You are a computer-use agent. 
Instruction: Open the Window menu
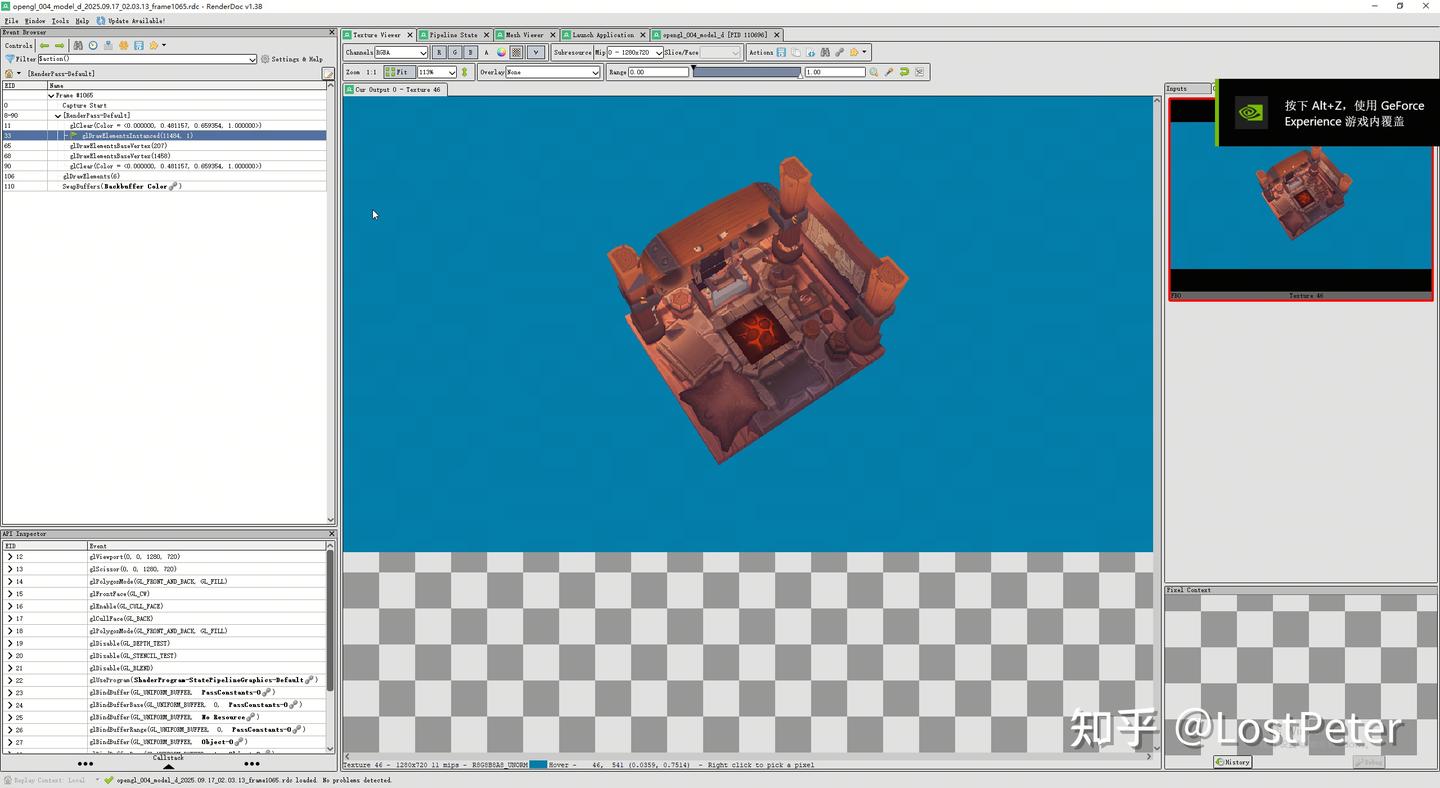tap(35, 20)
